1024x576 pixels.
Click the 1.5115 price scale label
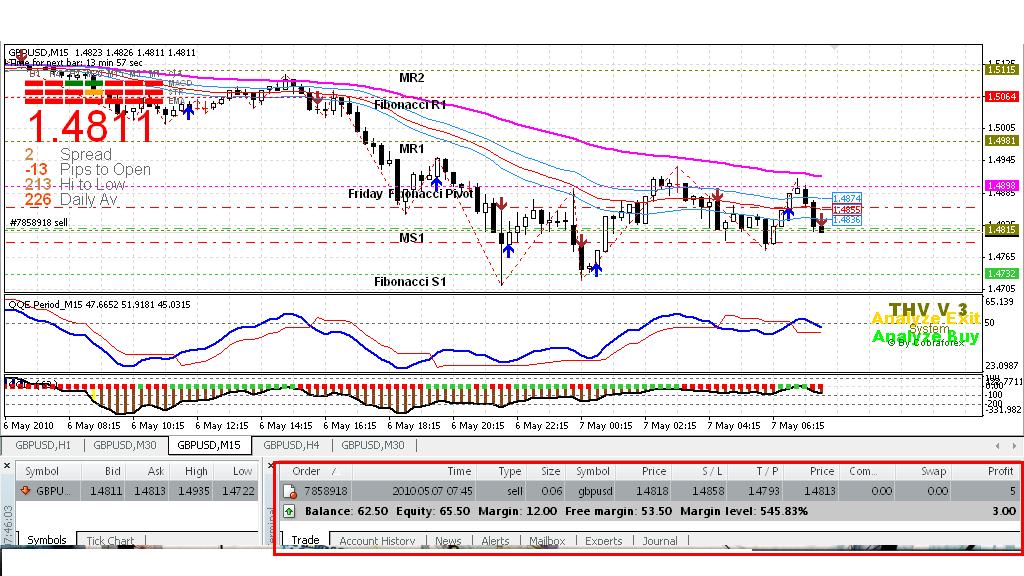1001,70
